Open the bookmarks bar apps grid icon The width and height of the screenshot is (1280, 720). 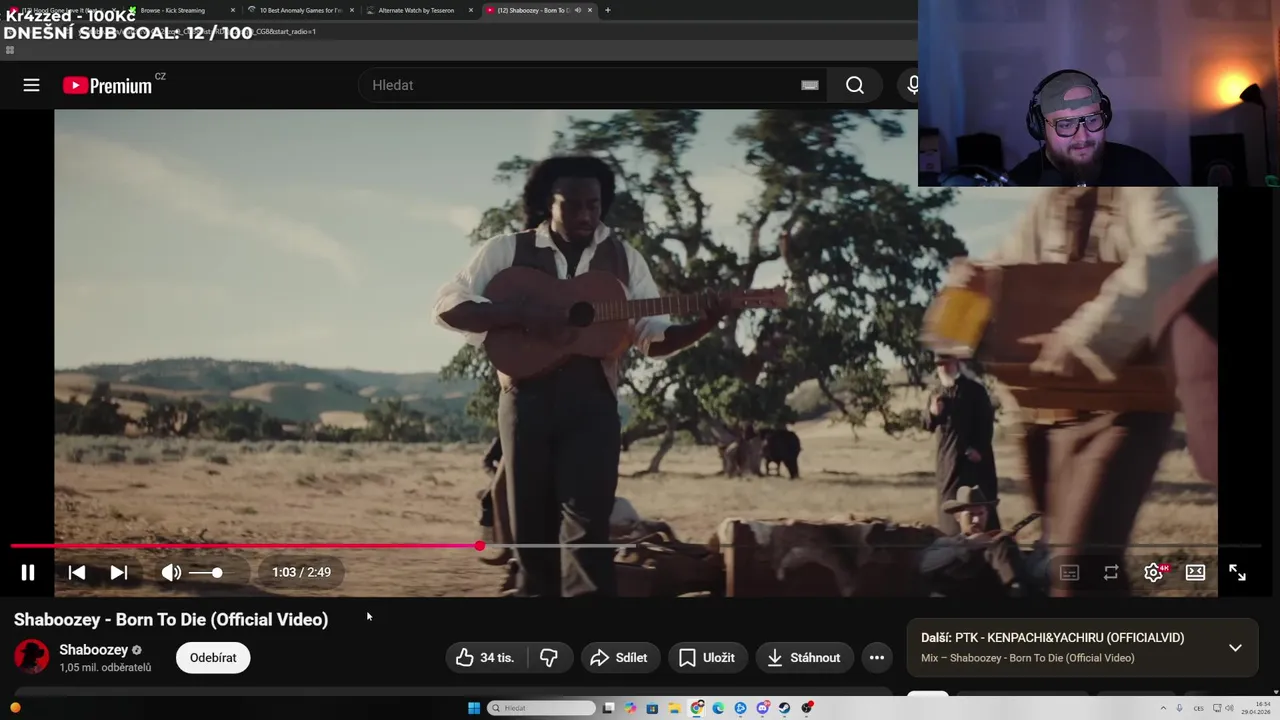click(10, 50)
